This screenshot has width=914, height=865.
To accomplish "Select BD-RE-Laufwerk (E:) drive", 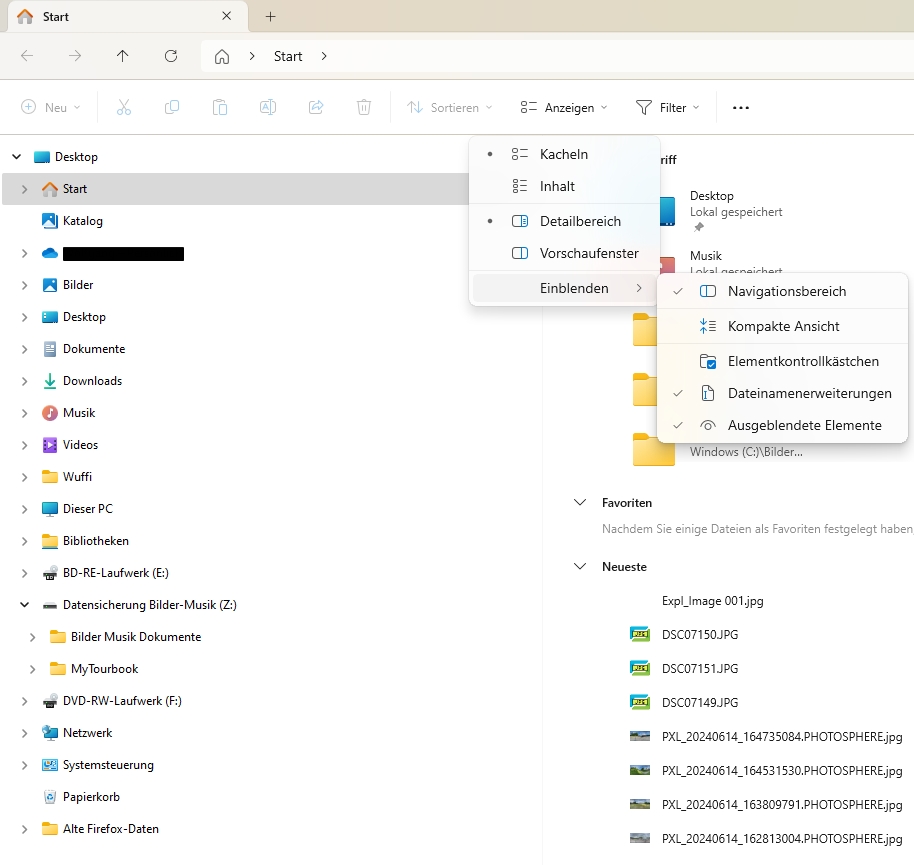I will (x=115, y=573).
